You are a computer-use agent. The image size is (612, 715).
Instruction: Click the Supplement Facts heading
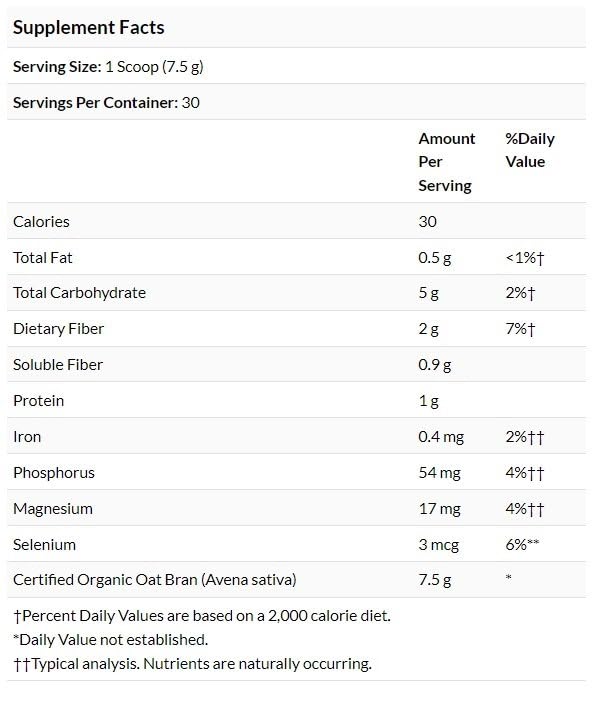[88, 28]
